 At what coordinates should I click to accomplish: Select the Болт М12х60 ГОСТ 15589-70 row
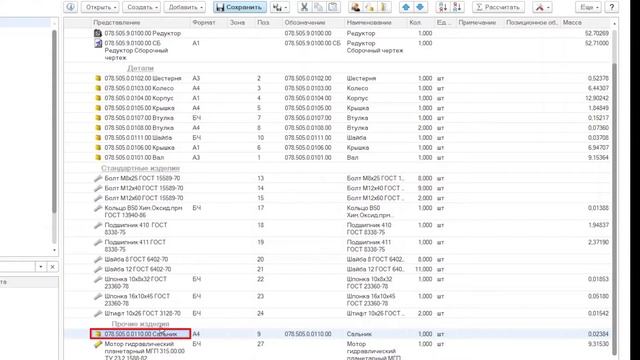tap(338, 198)
